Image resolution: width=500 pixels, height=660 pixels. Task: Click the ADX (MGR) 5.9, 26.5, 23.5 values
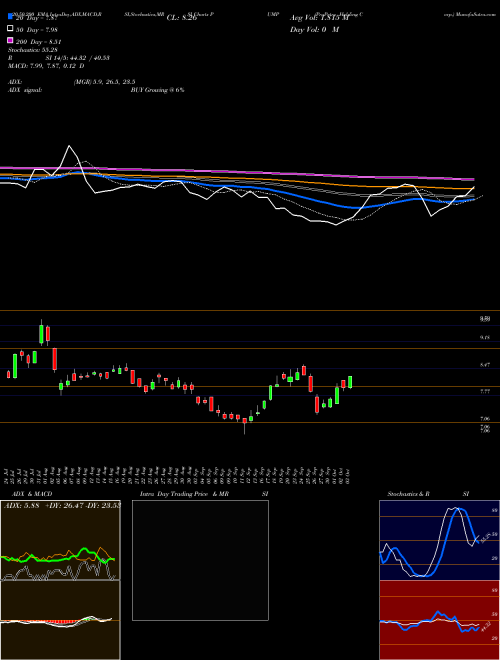point(104,82)
